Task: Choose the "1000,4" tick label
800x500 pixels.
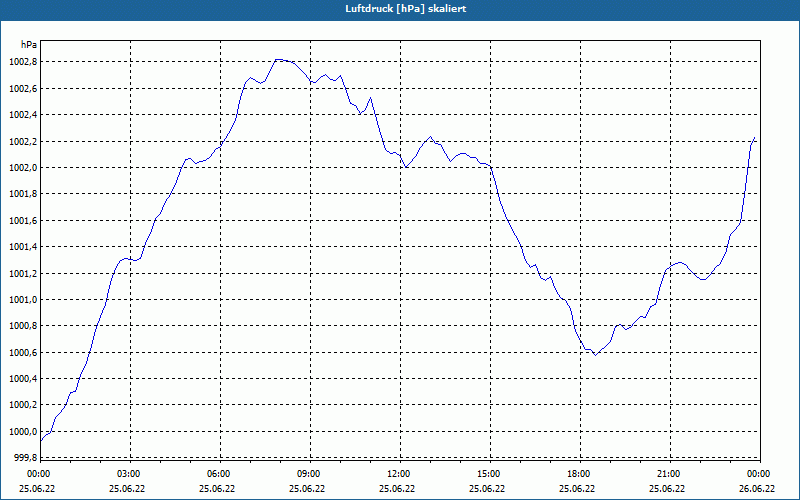Action: pyautogui.click(x=23, y=379)
